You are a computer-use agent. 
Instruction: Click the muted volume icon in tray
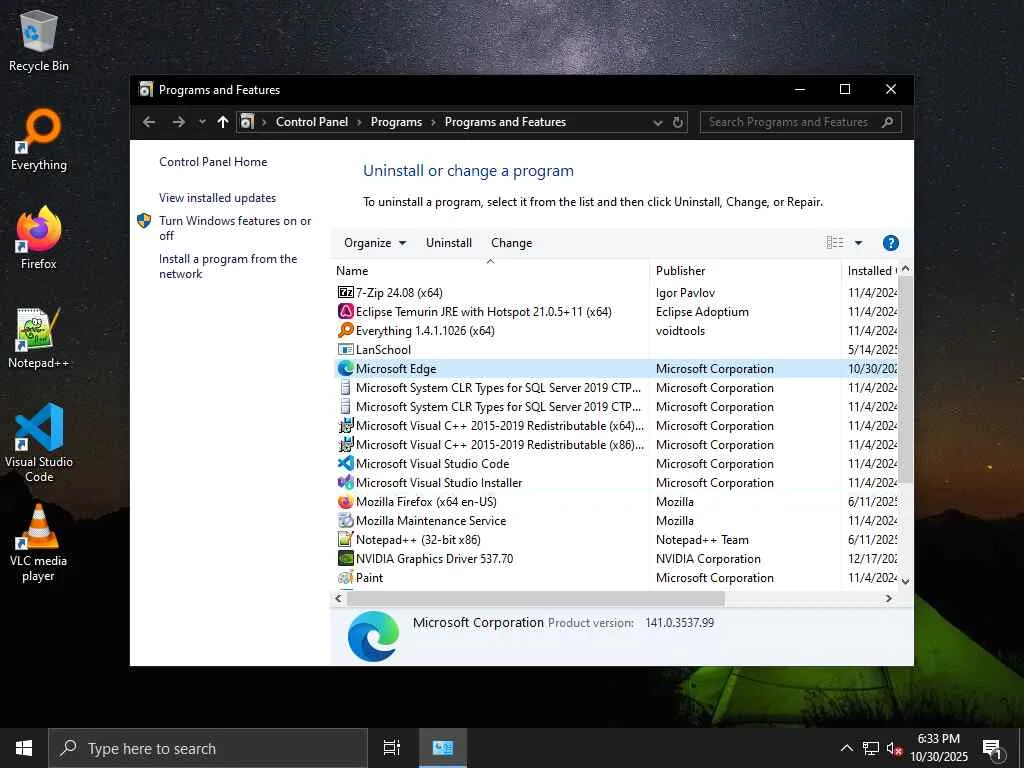(x=895, y=748)
